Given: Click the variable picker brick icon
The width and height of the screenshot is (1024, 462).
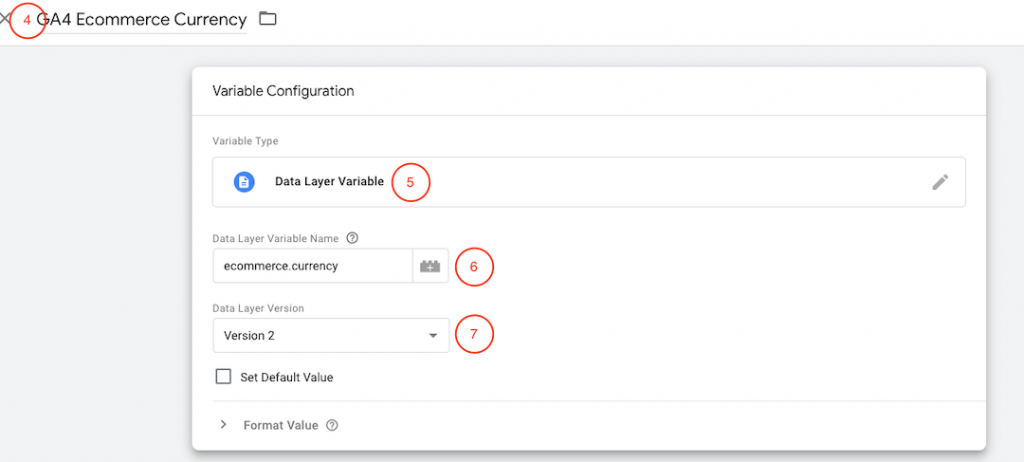Looking at the screenshot, I should point(430,267).
